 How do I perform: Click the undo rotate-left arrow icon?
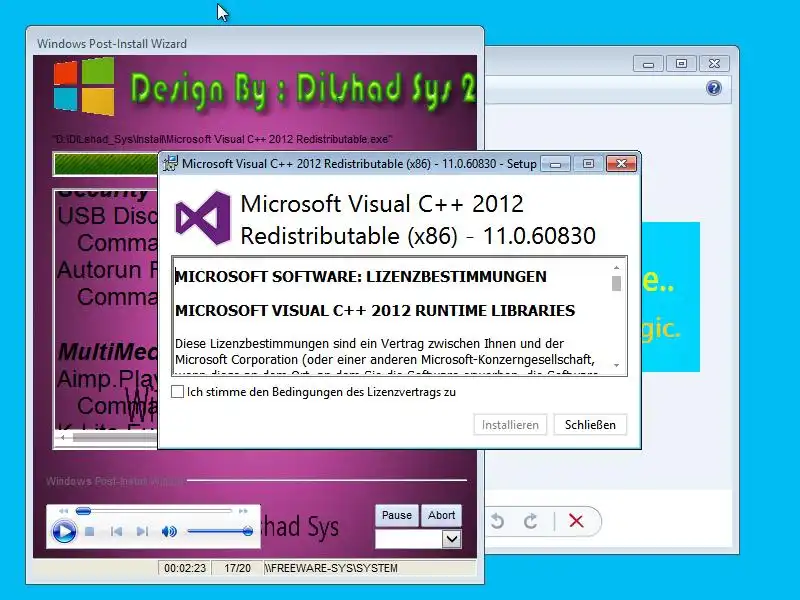point(497,521)
